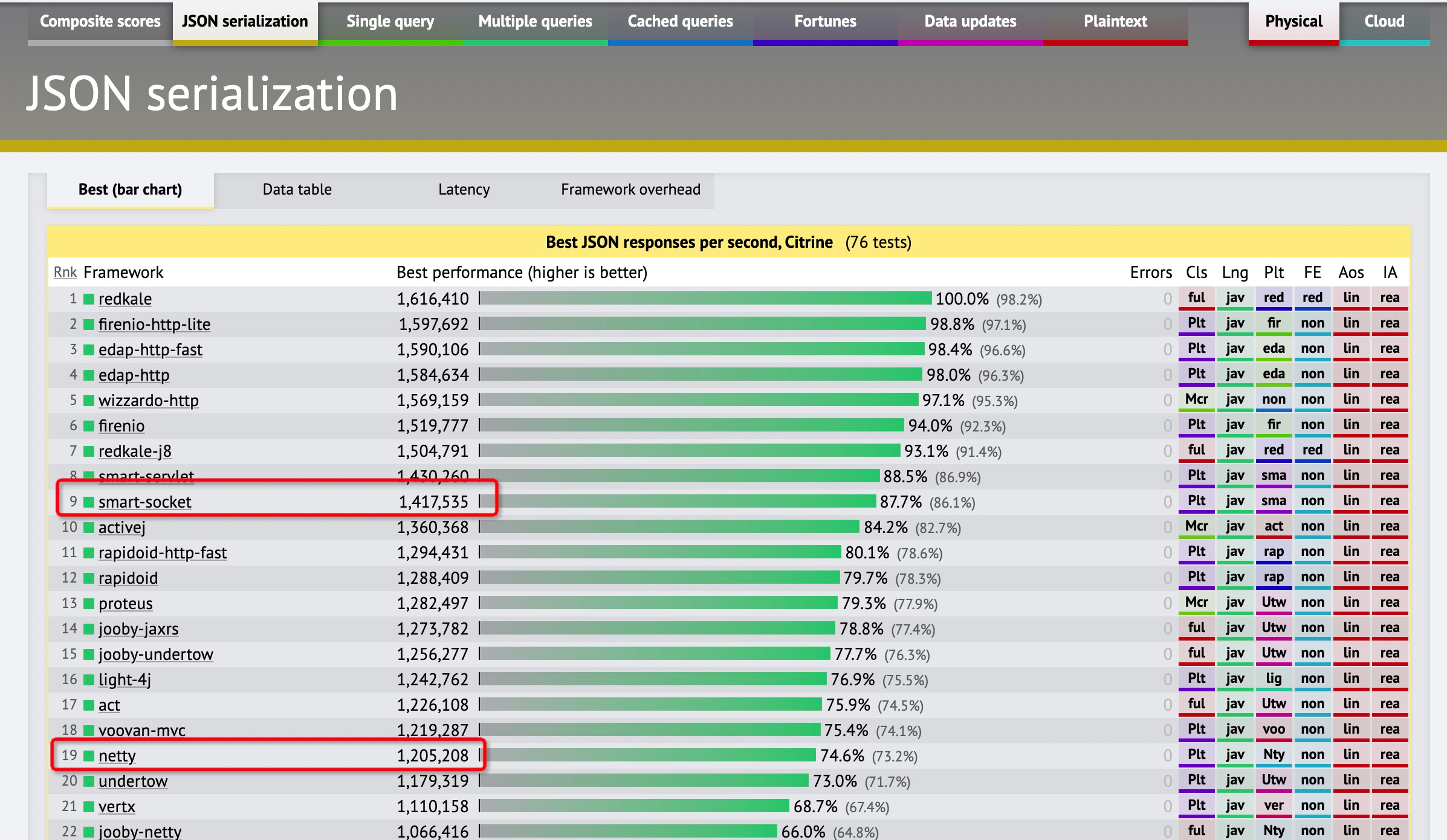Open the Framework overhead view tab
1447x840 pixels.
631,190
